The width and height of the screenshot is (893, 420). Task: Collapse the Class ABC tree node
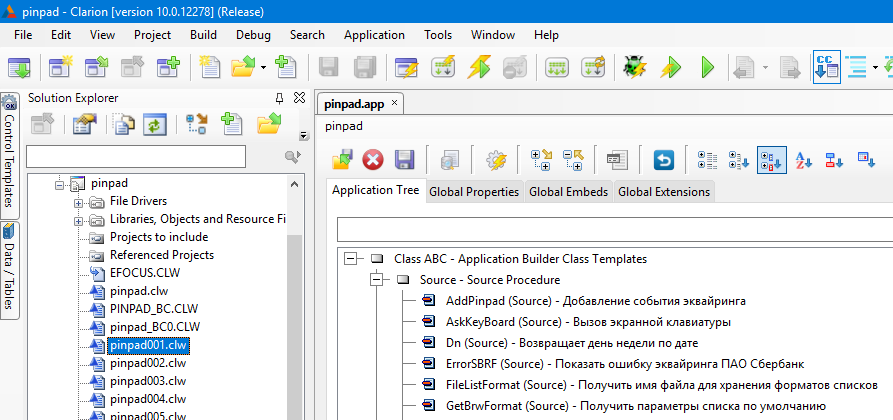pos(351,259)
